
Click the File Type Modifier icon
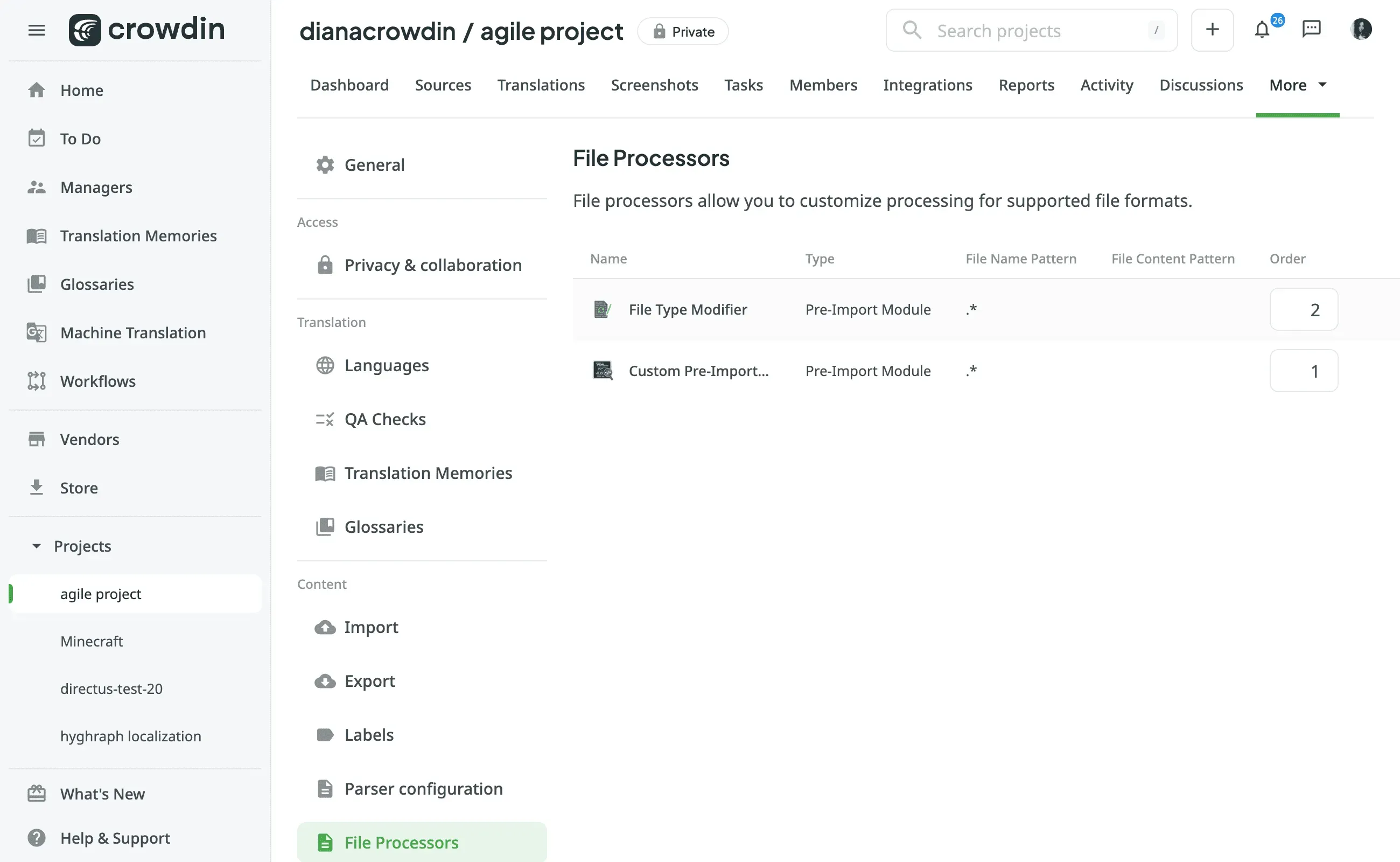[601, 310]
